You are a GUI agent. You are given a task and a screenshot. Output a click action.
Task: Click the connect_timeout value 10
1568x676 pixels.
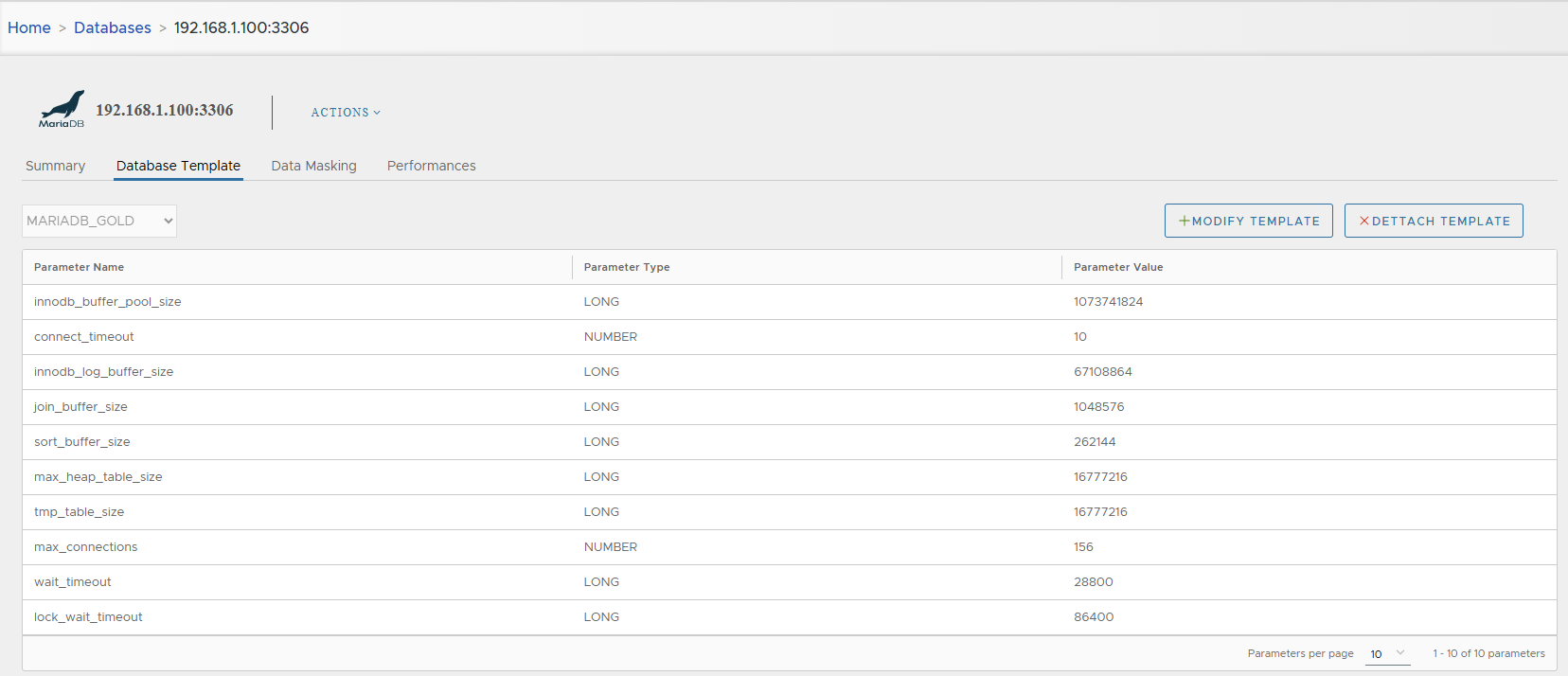point(1080,337)
